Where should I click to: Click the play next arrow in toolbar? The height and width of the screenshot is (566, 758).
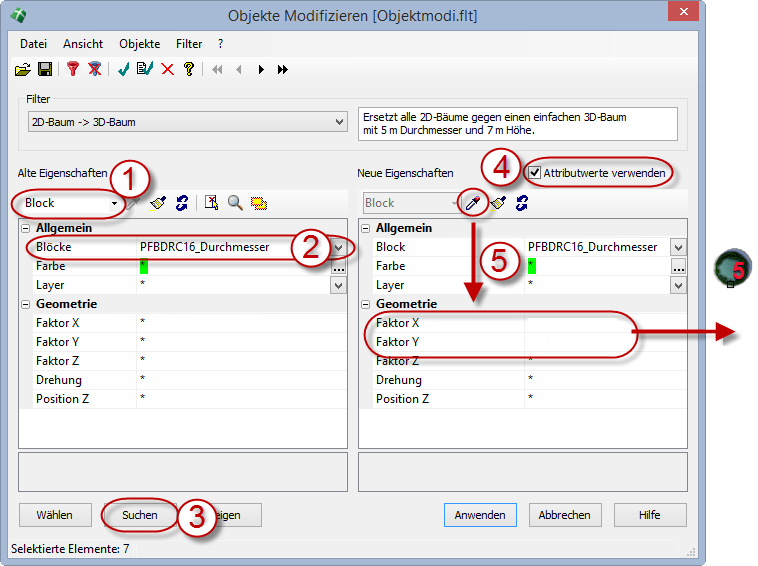pyautogui.click(x=261, y=69)
